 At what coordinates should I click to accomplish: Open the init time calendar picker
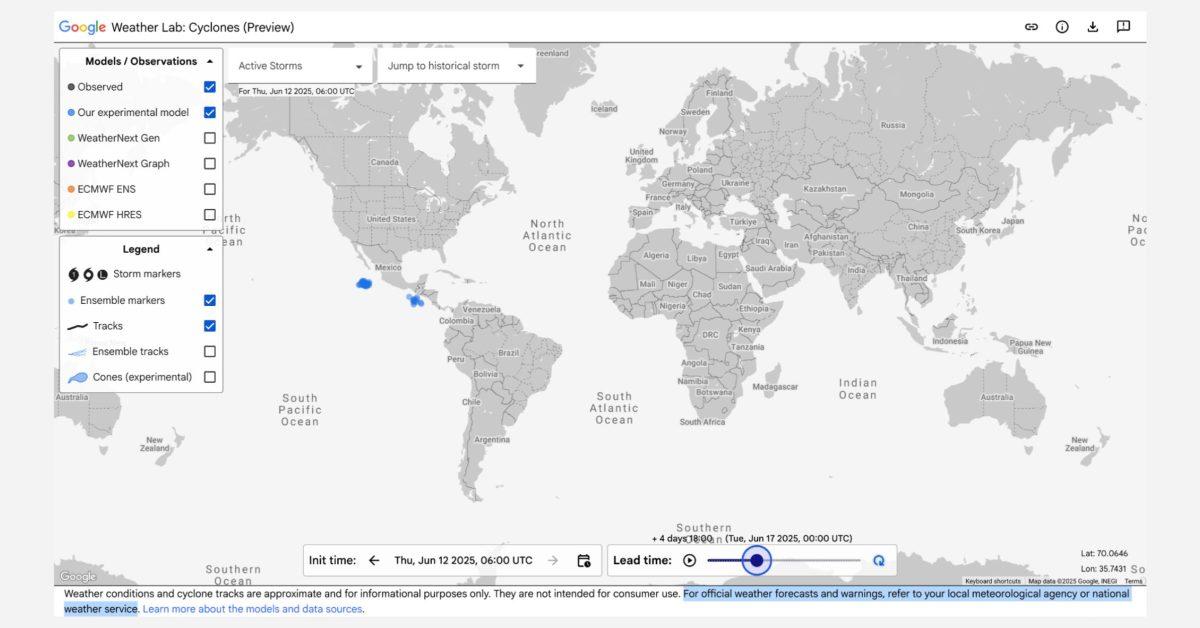tap(584, 561)
